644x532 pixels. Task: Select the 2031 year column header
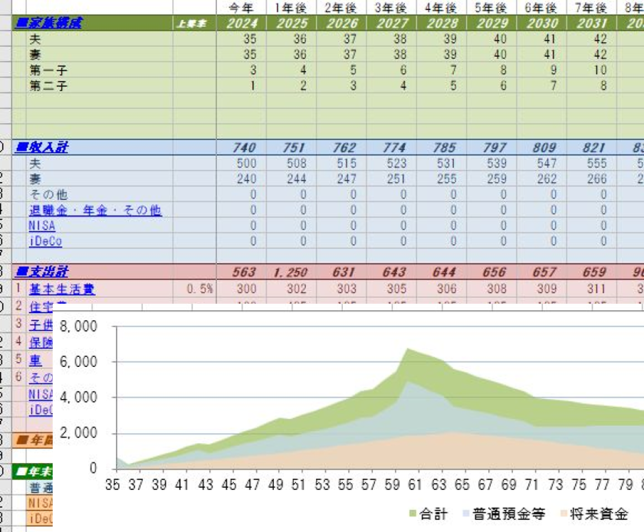(591, 23)
